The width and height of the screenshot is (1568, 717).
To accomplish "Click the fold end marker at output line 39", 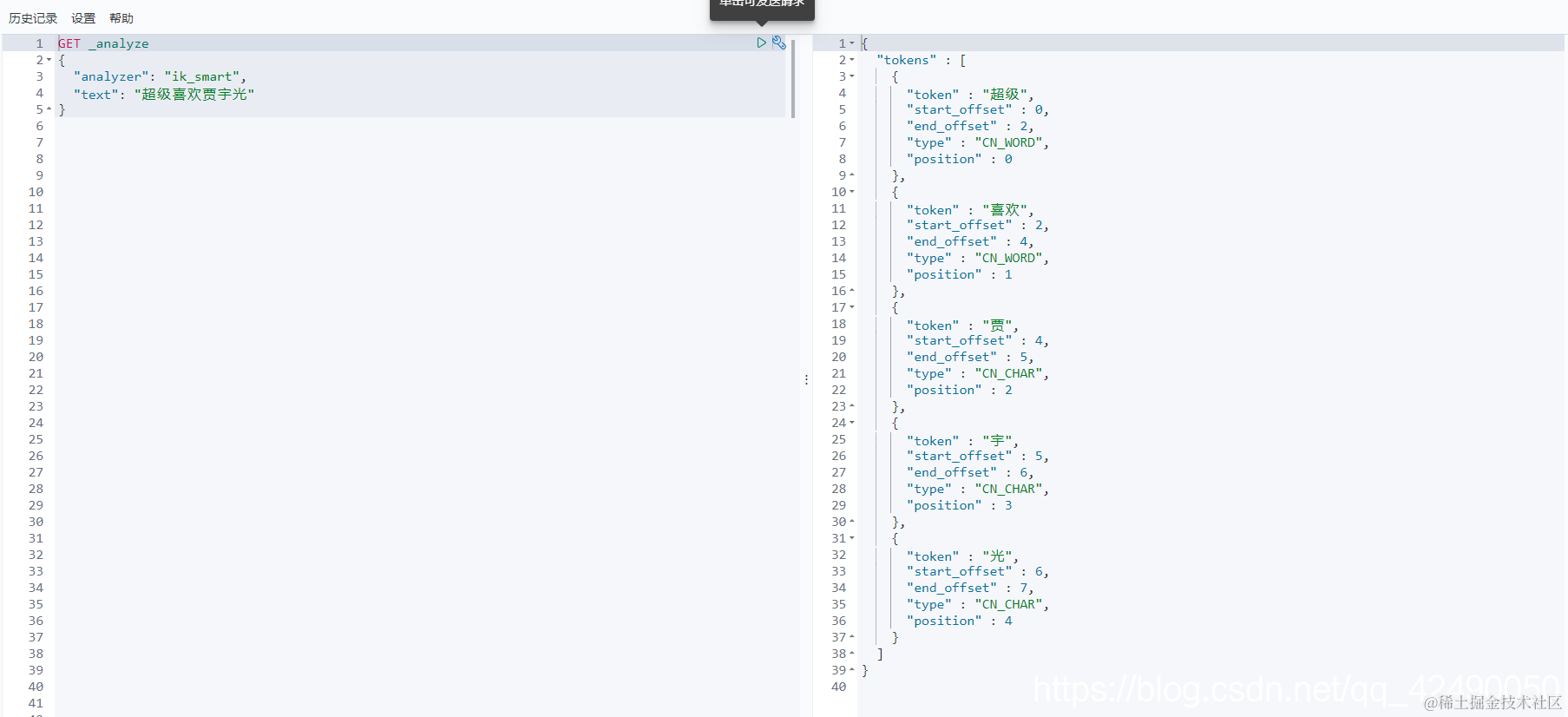I will click(x=852, y=670).
